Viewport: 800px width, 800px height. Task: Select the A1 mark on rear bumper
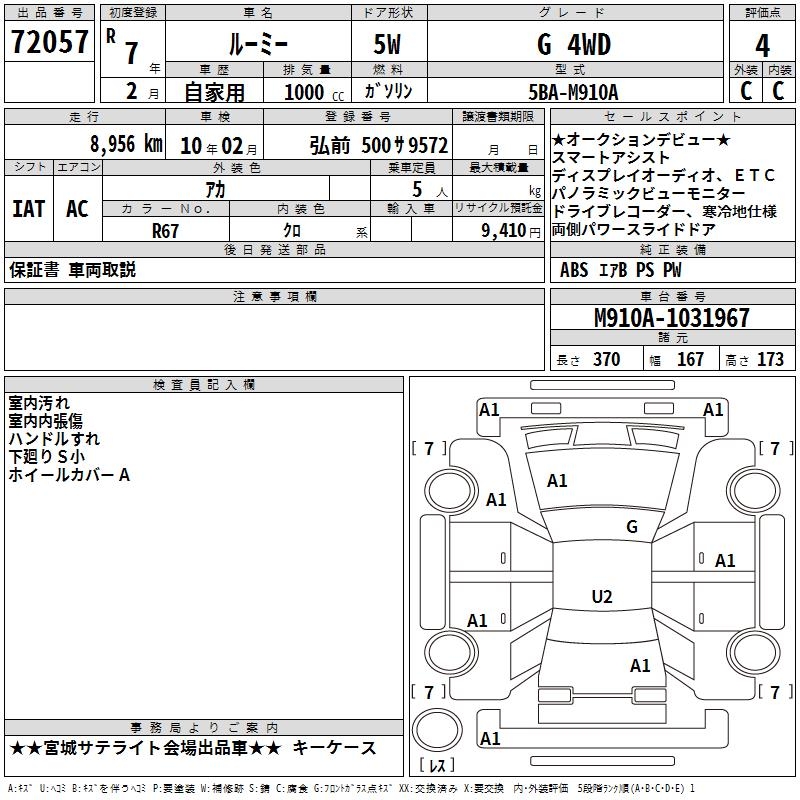click(x=490, y=738)
